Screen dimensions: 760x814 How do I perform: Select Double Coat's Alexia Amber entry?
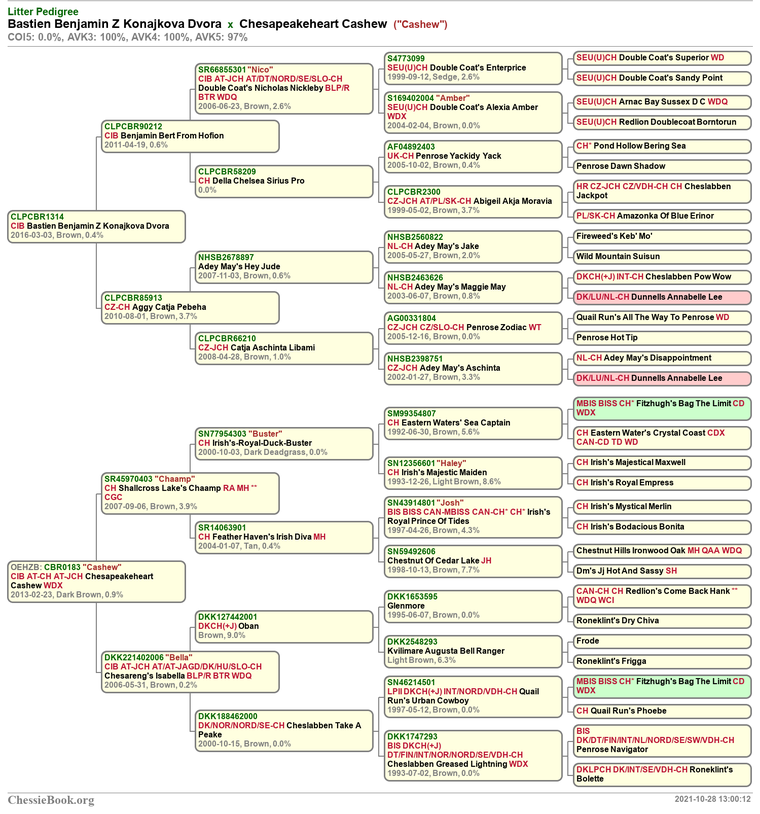[x=473, y=112]
